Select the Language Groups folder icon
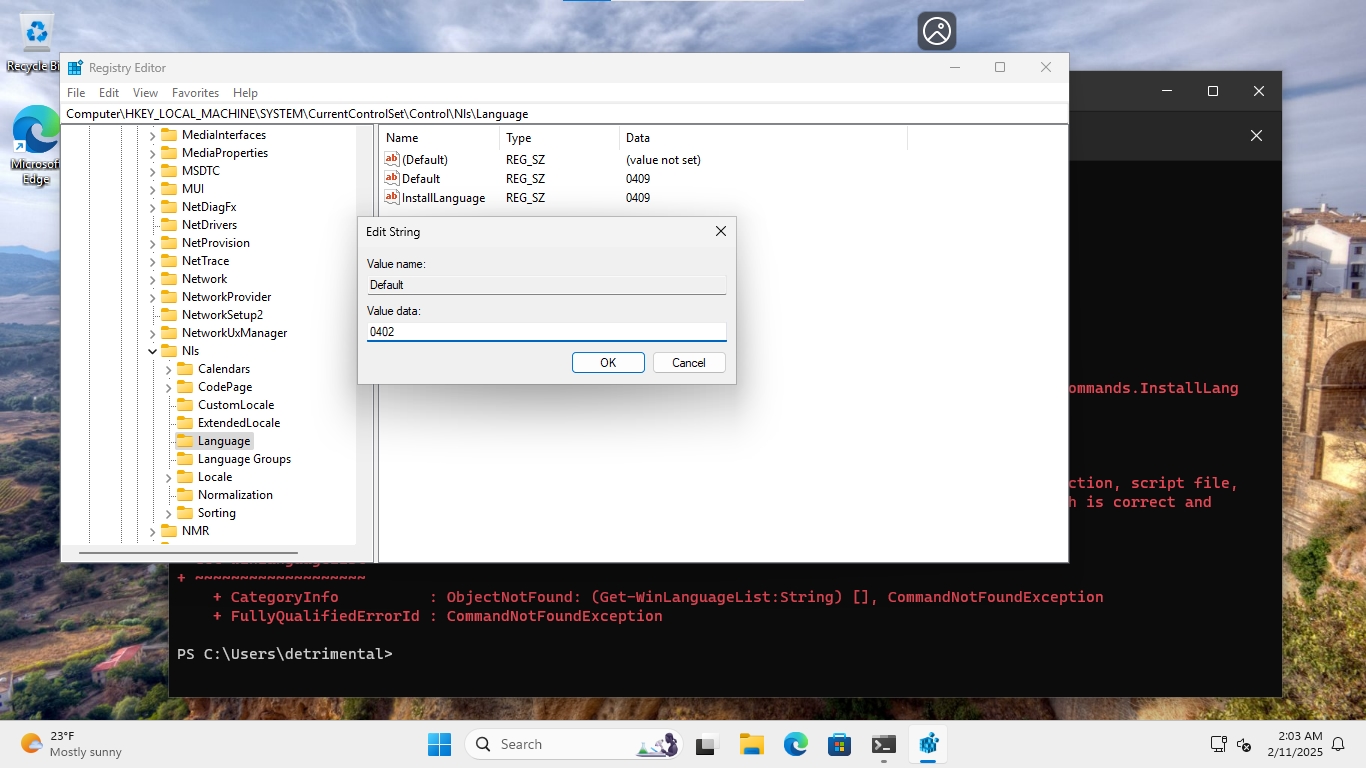 [185, 459]
